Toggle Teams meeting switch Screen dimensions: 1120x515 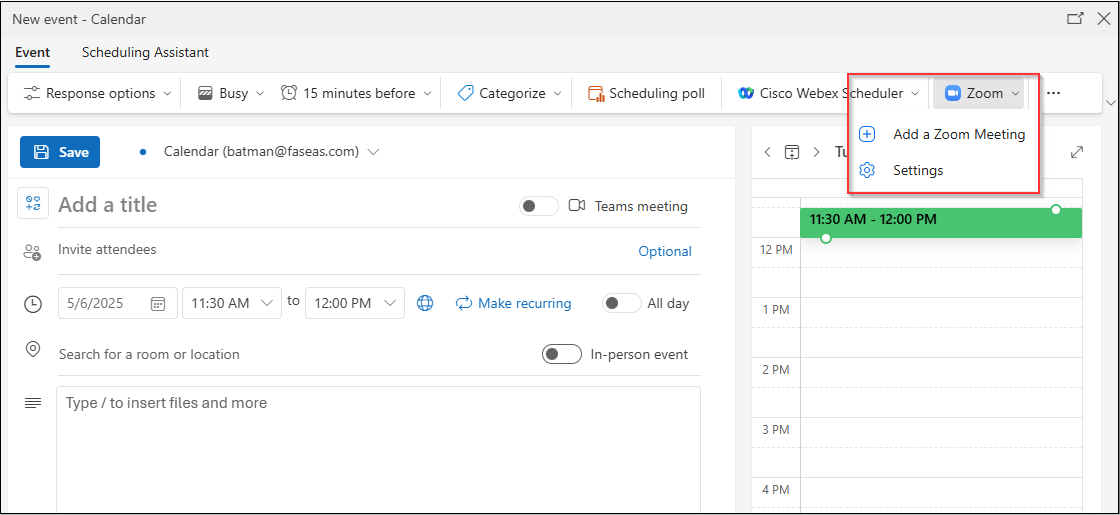(539, 206)
